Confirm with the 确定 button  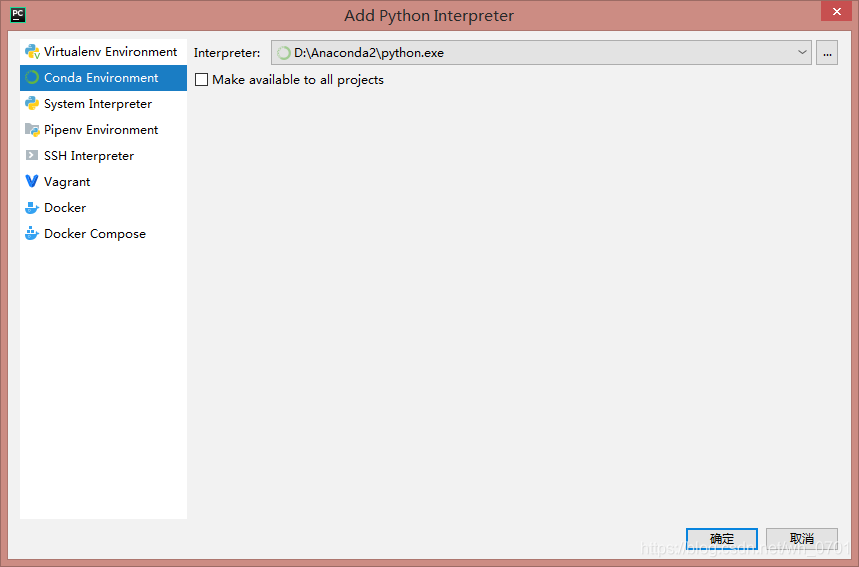coord(721,539)
